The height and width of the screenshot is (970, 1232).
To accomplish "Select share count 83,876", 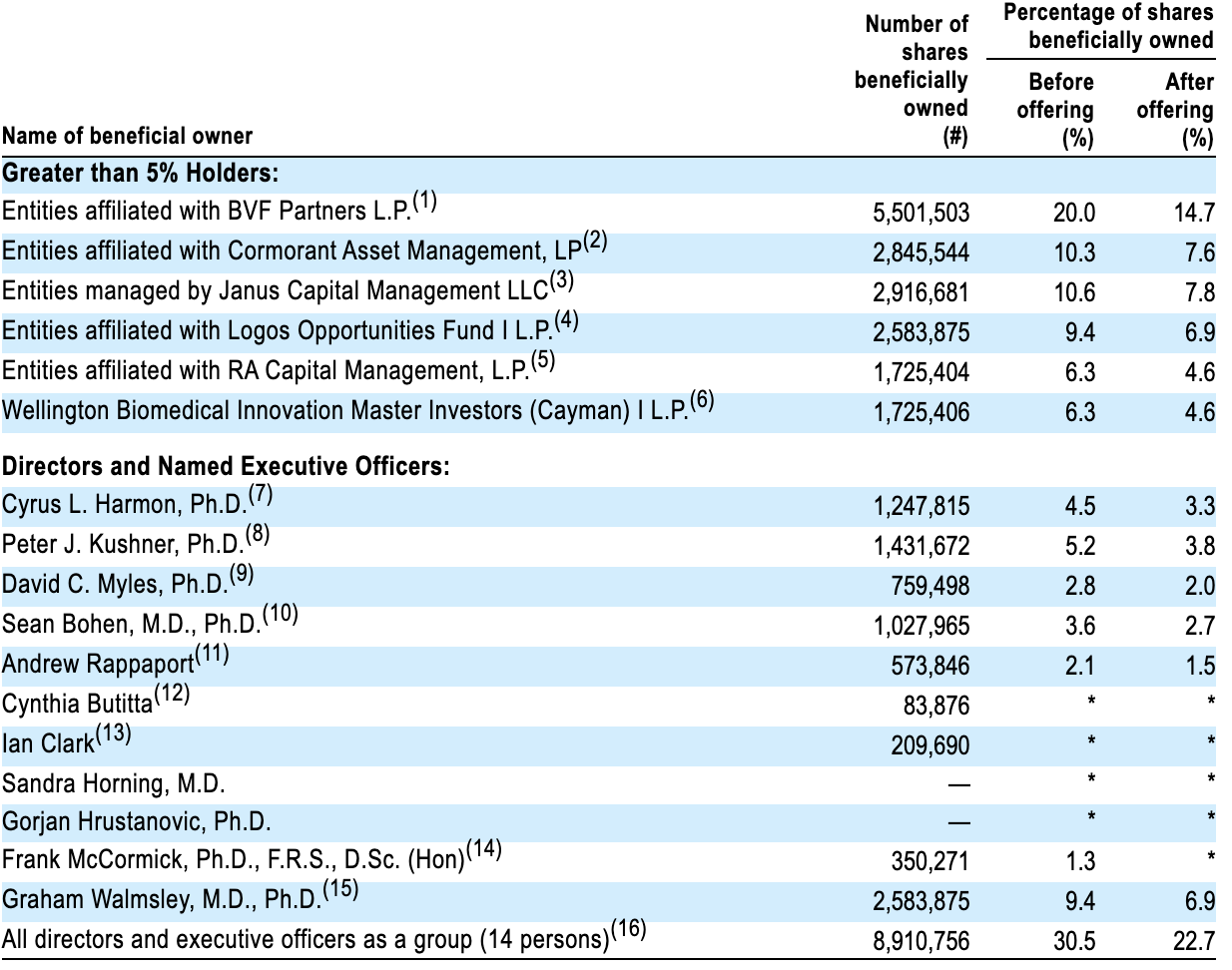I will pyautogui.click(x=935, y=706).
